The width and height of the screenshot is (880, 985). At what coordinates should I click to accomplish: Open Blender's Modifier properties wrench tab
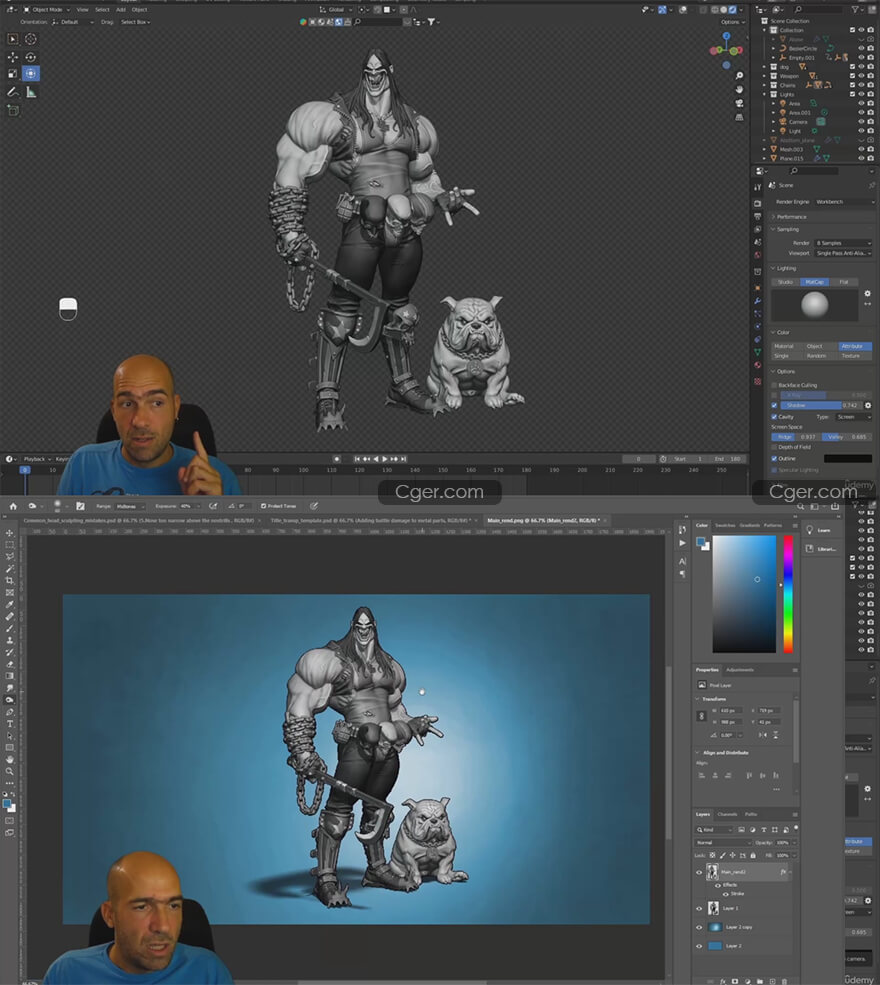[x=758, y=301]
